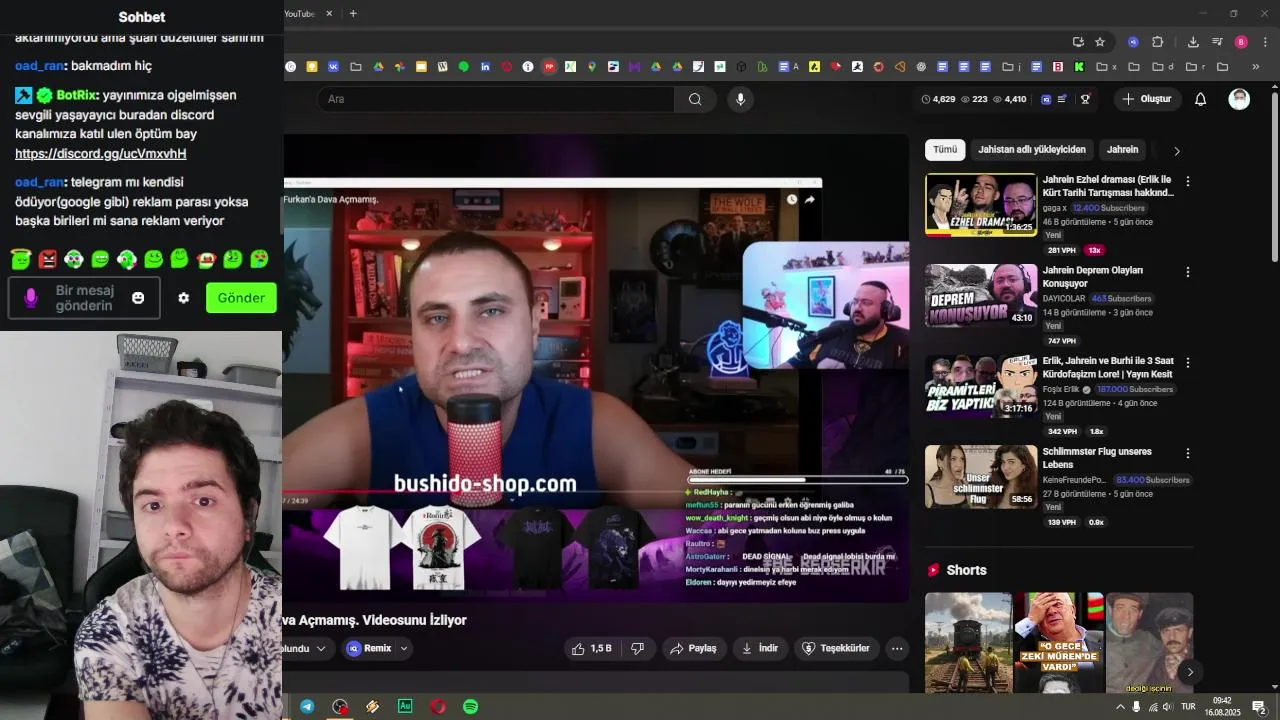Open Opera from the taskbar
1280x720 pixels.
(x=438, y=706)
